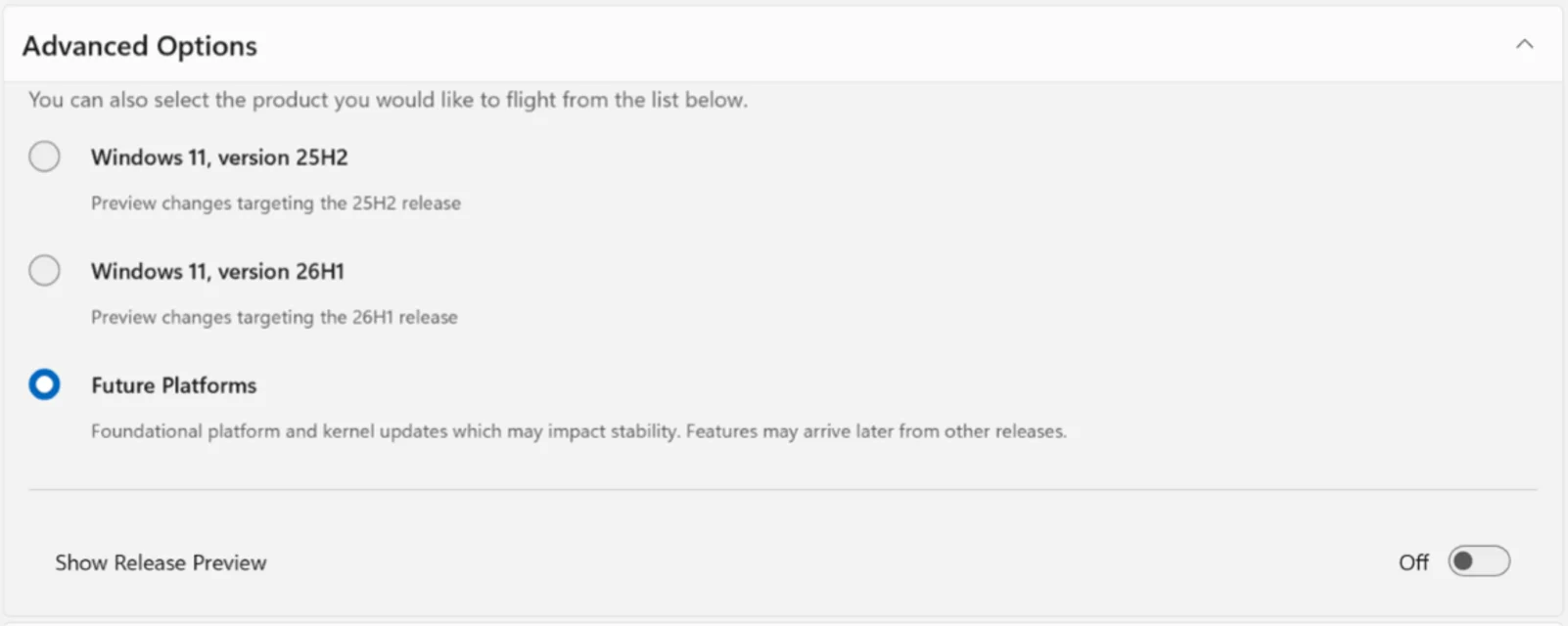Click the "Future Platforms" option label
The image size is (1568, 626).
coord(173,385)
